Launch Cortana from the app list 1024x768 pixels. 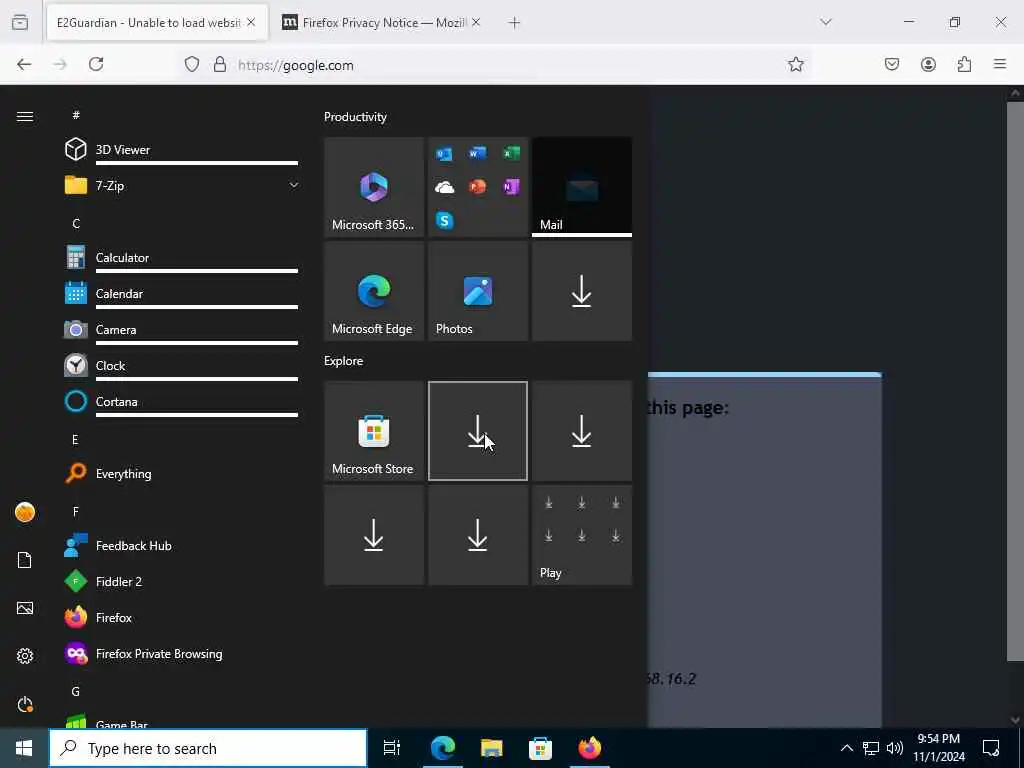181,402
